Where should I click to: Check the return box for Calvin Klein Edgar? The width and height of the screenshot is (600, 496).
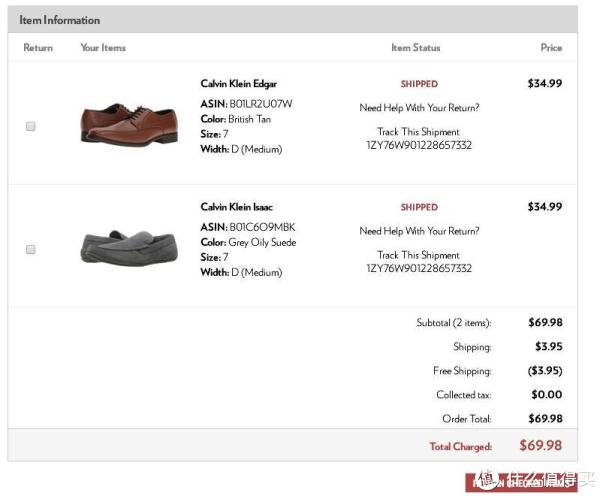(31, 126)
